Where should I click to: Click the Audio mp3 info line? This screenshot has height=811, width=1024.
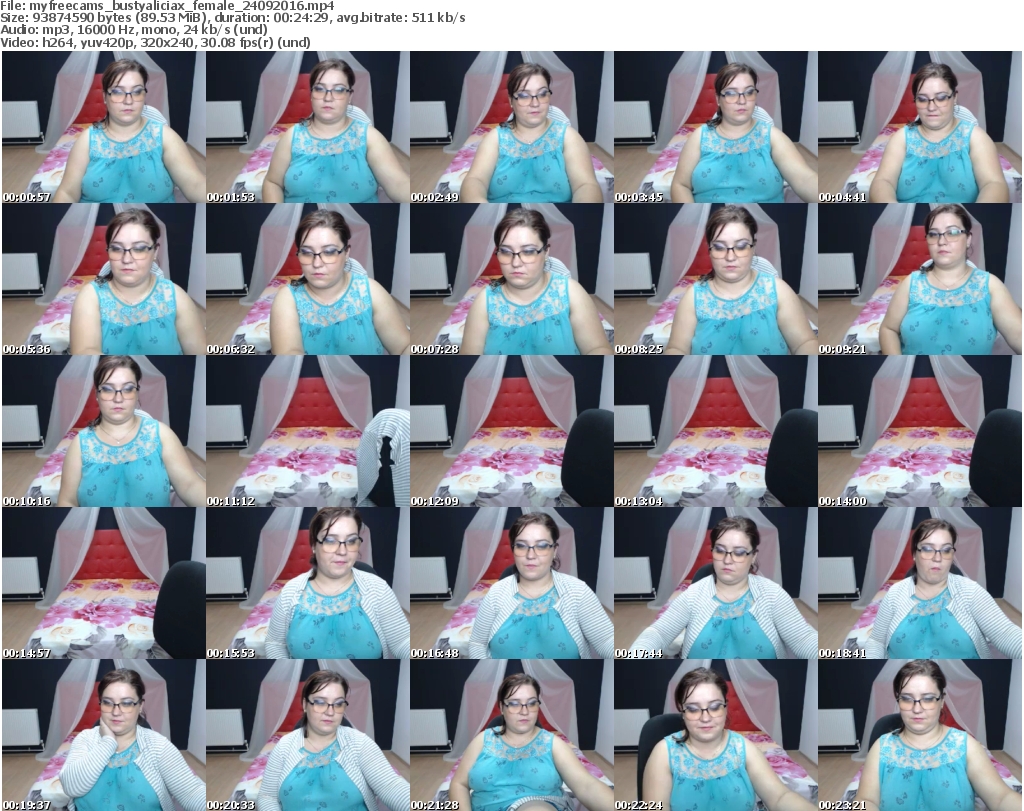pos(134,30)
